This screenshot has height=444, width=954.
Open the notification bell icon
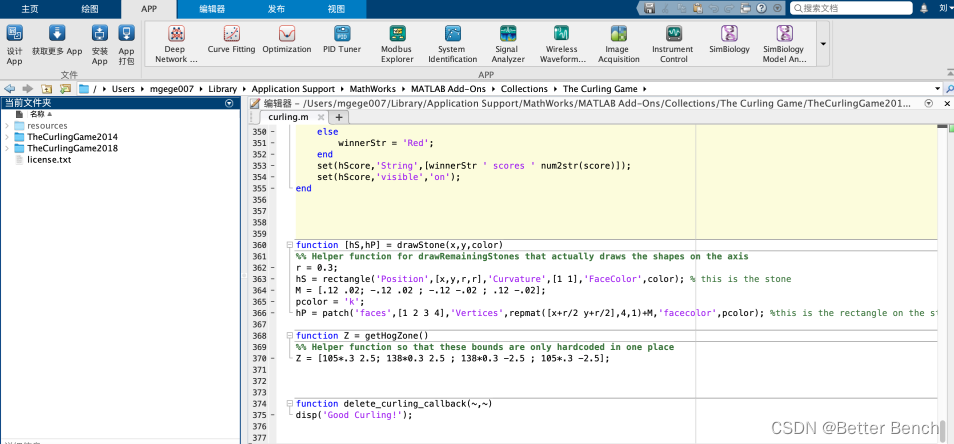point(924,9)
